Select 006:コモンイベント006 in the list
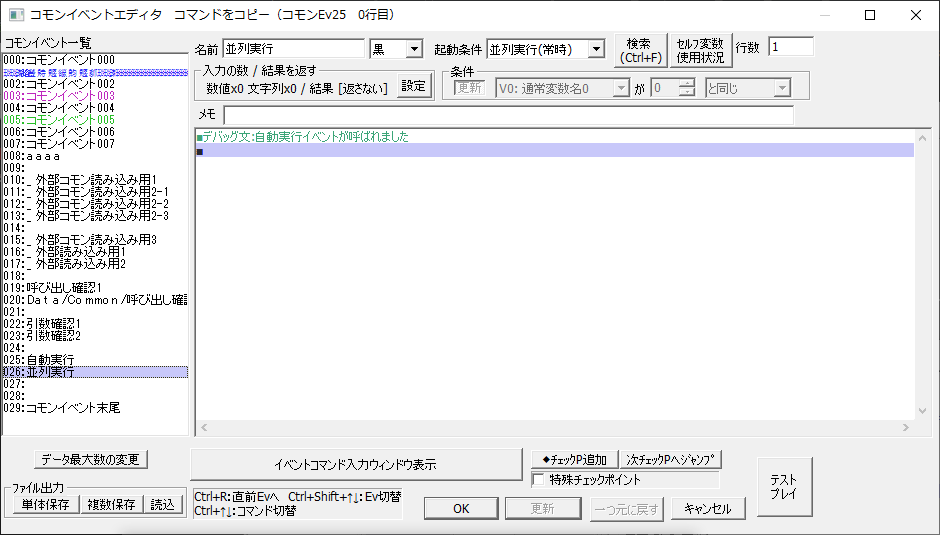This screenshot has width=940, height=535. point(95,132)
